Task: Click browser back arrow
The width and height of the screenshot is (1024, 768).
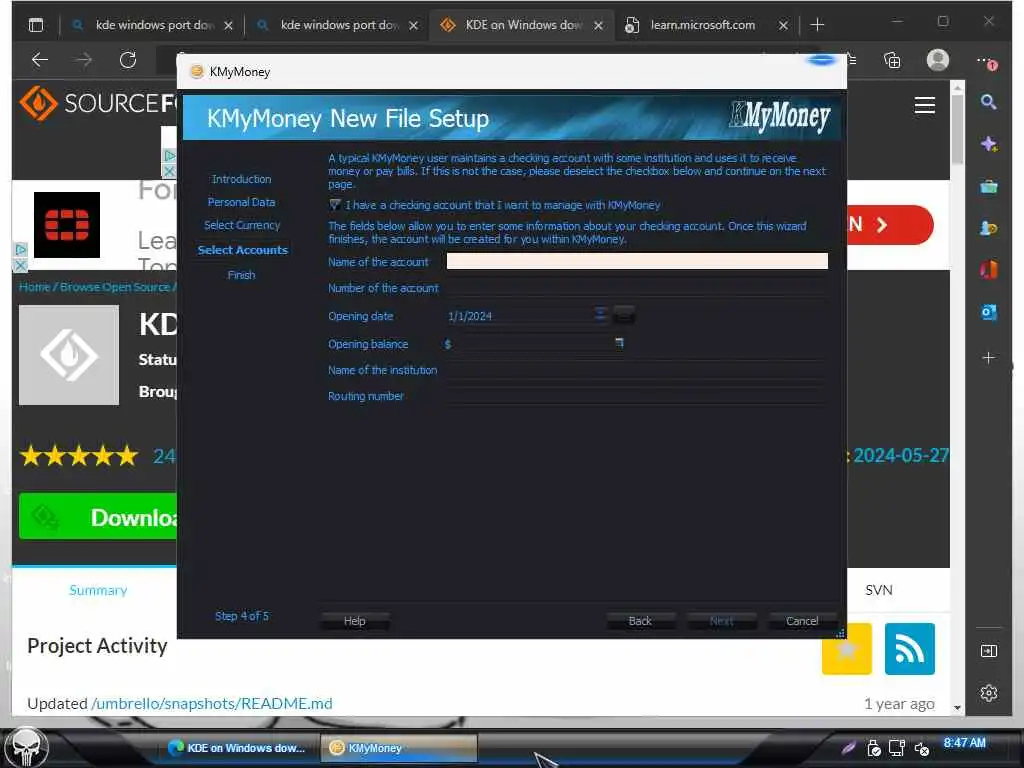Action: tap(40, 60)
